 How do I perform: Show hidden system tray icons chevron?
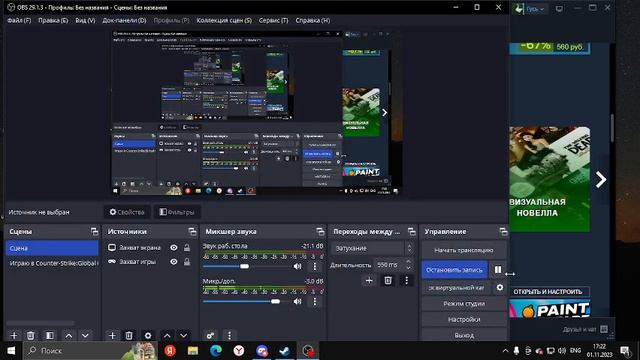tap(505, 351)
